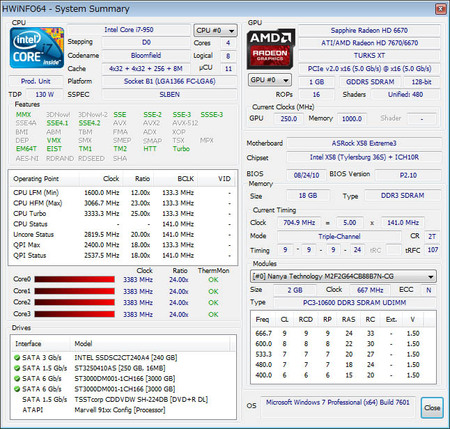Image resolution: width=450 pixels, height=429 pixels.
Task: Click the Microsoft Windows 7 Professional OS field
Action: 338,407
